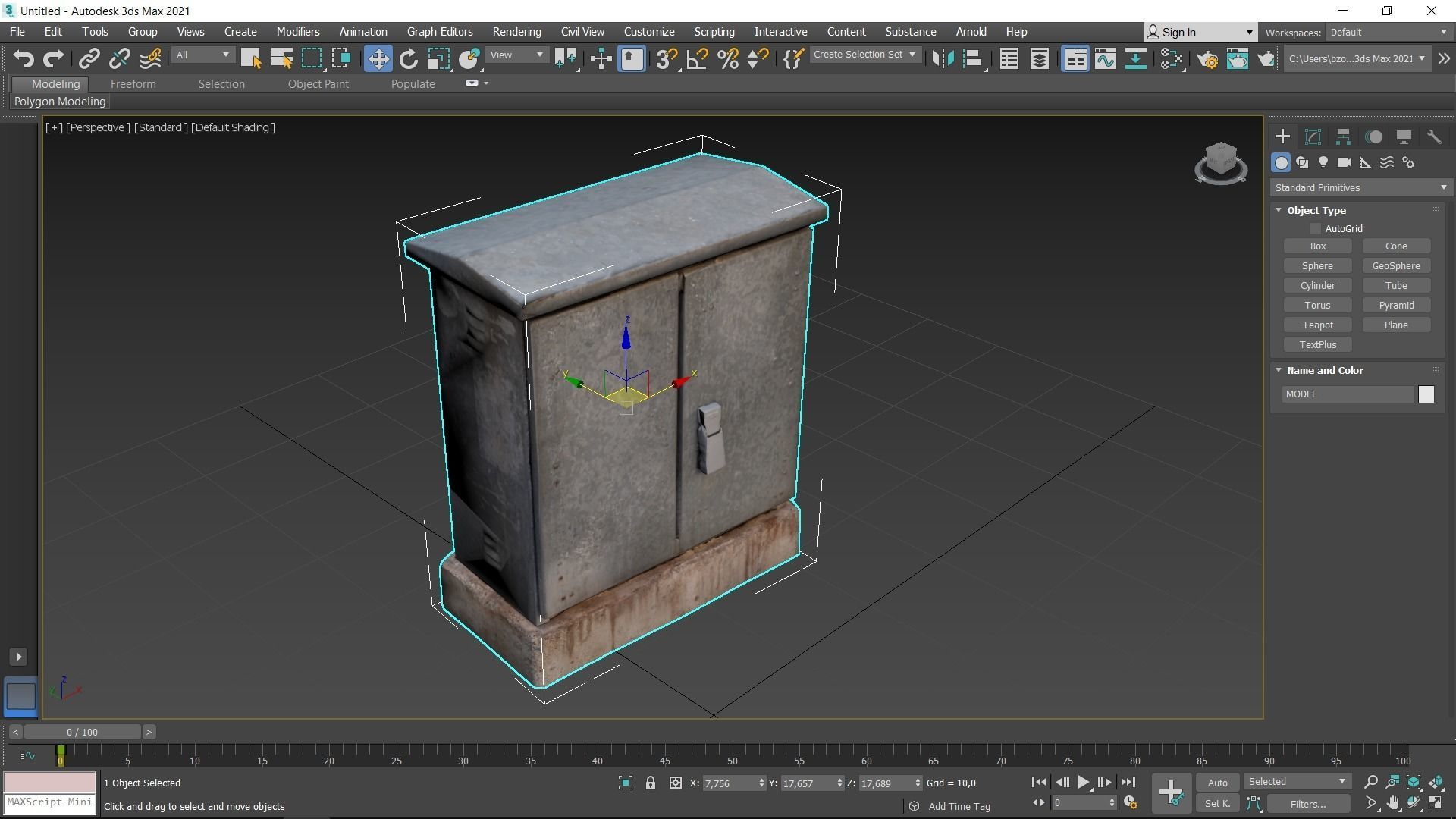Click the TextPlus button

[1317, 345]
